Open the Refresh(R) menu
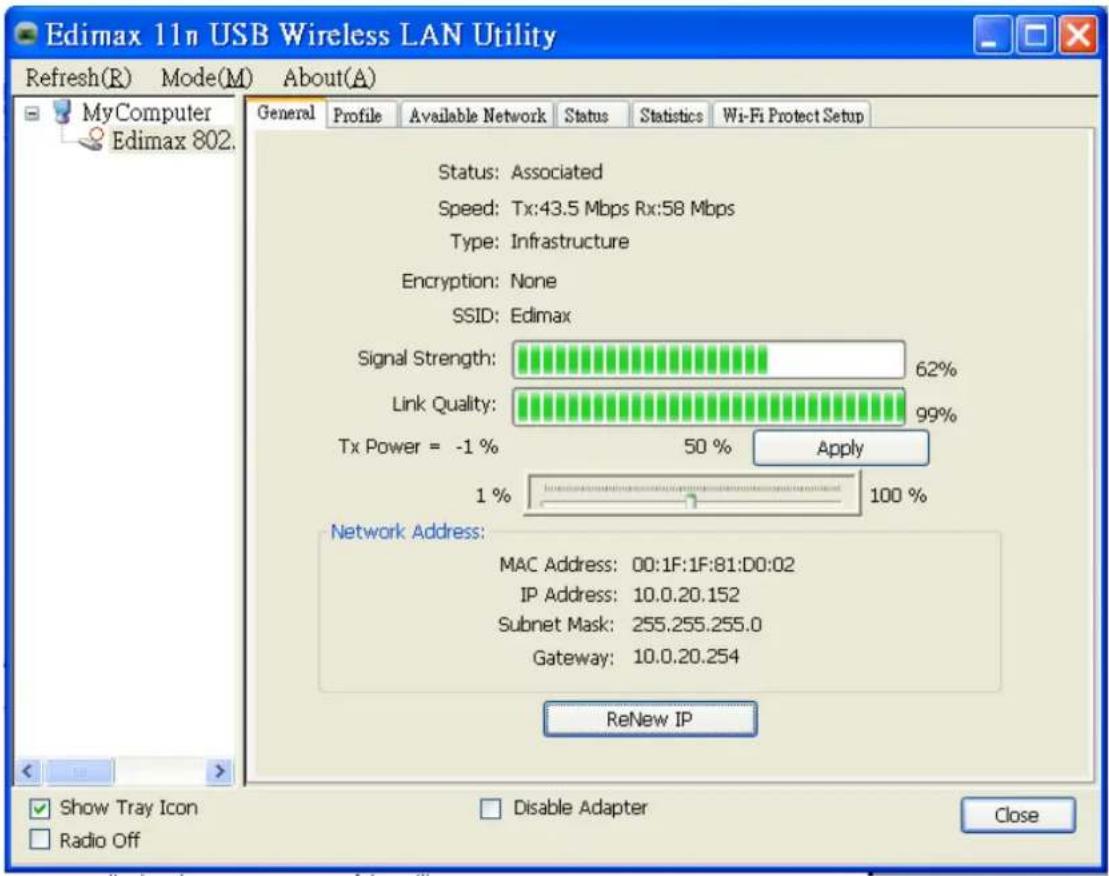This screenshot has height=876, width=1109. [x=79, y=78]
